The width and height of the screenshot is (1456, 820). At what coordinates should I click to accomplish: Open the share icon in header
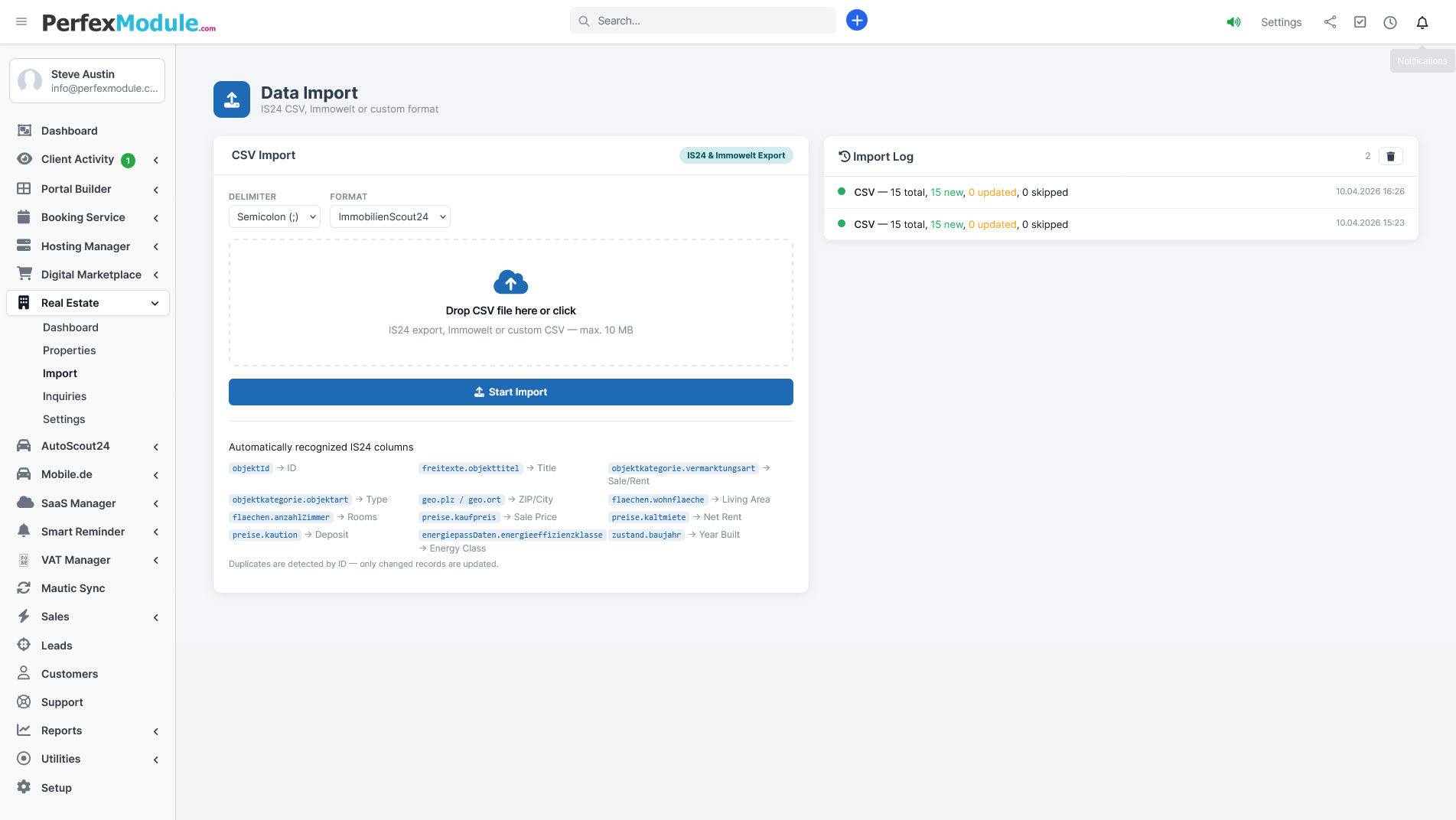(x=1330, y=22)
